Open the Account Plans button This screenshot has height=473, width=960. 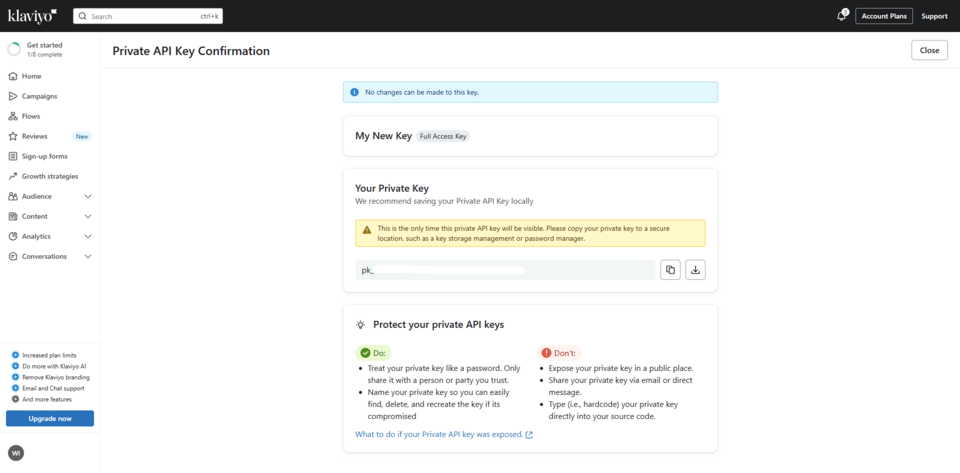(x=883, y=16)
